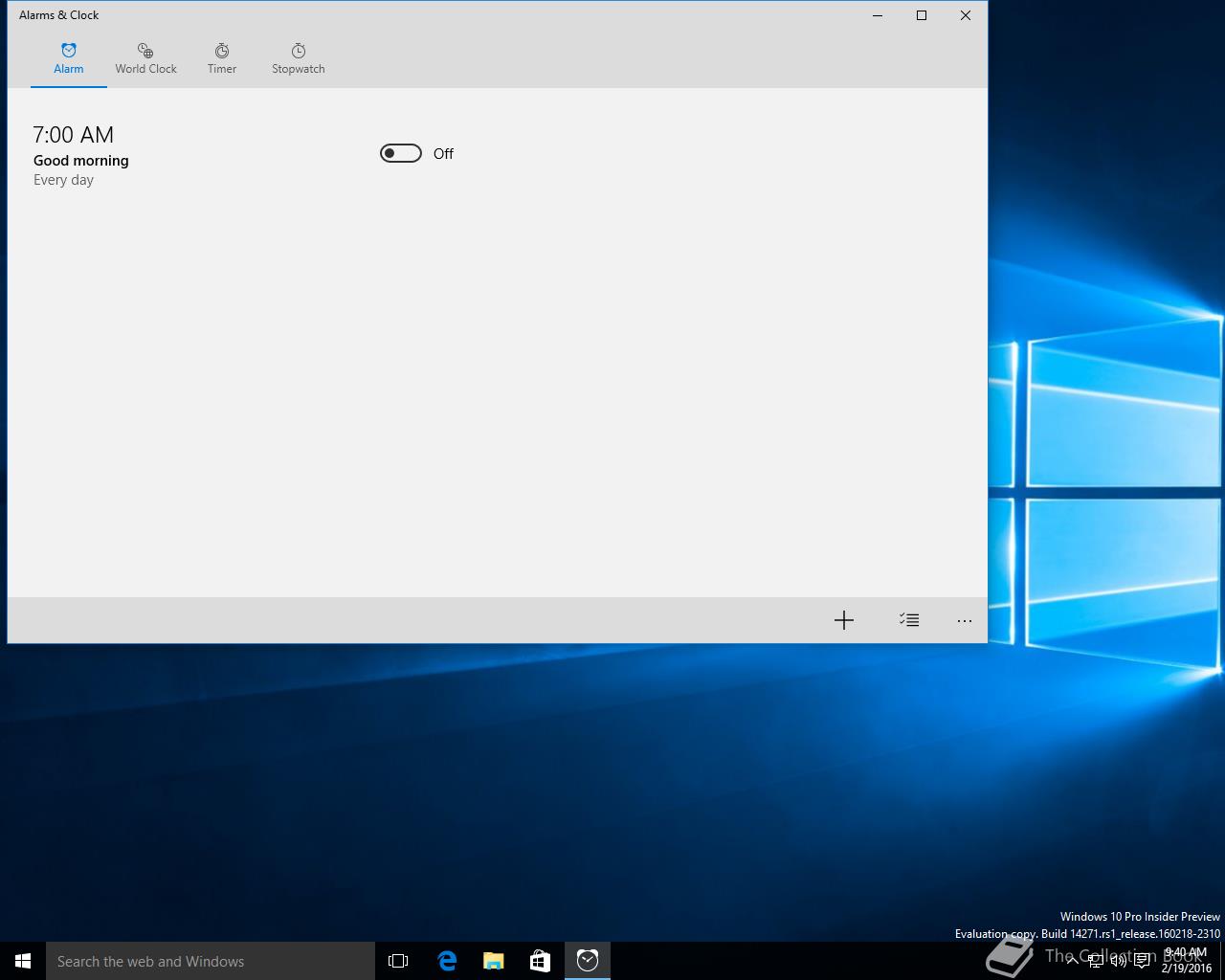
Task: Turn on the 7:00 AM alarm toggle
Action: pos(401,153)
